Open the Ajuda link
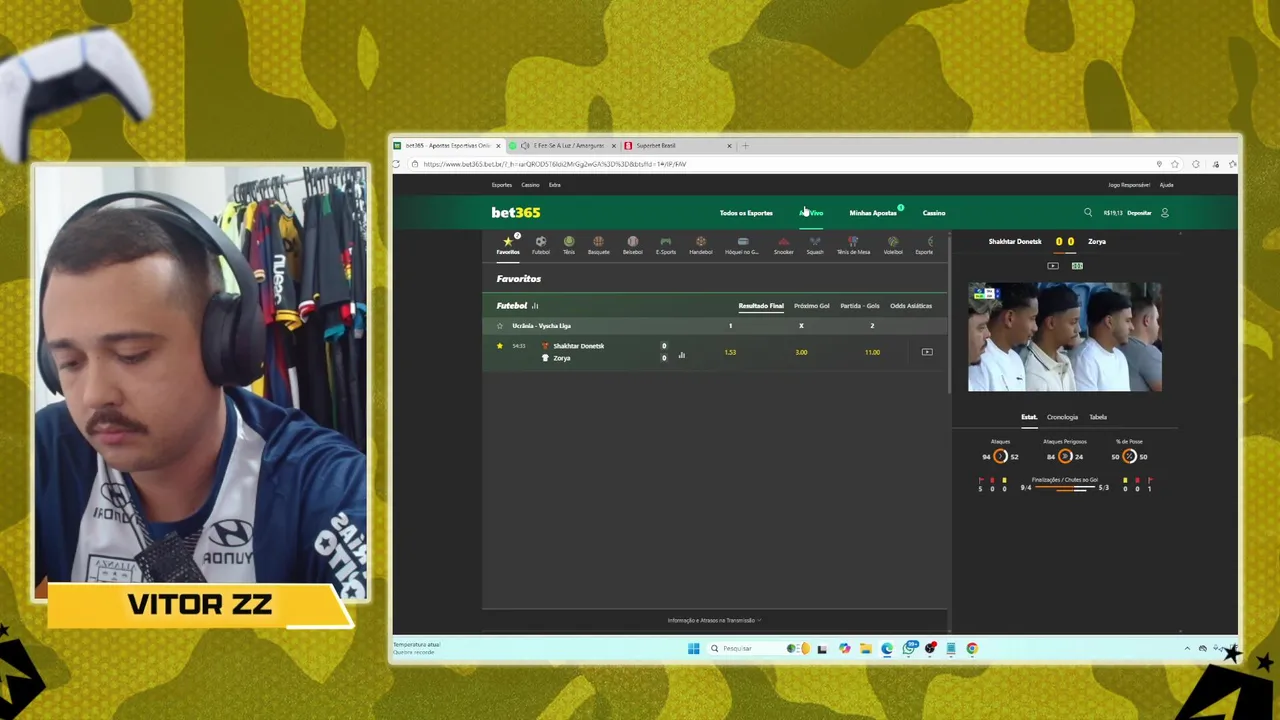This screenshot has height=720, width=1280. click(1166, 185)
